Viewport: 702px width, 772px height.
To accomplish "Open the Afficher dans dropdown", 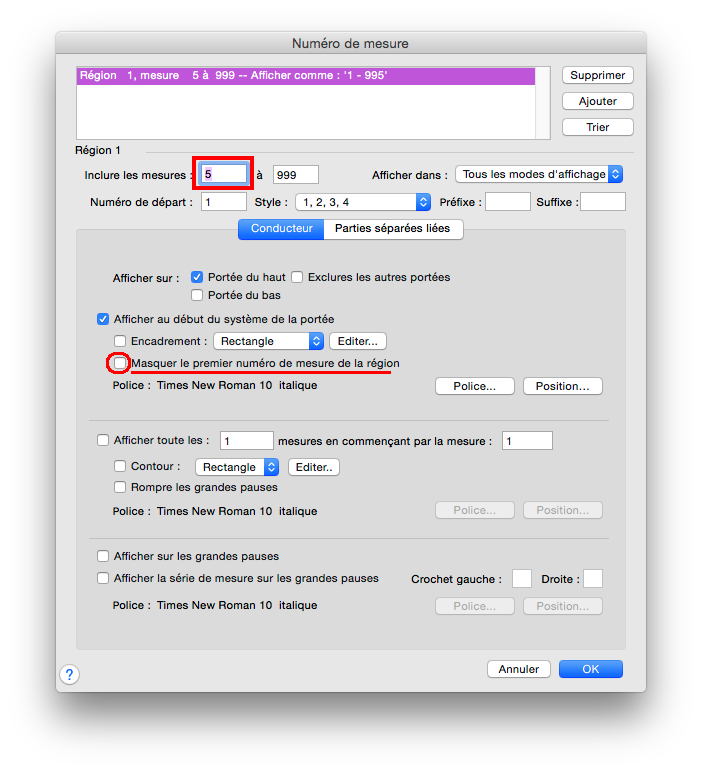I will (x=539, y=174).
